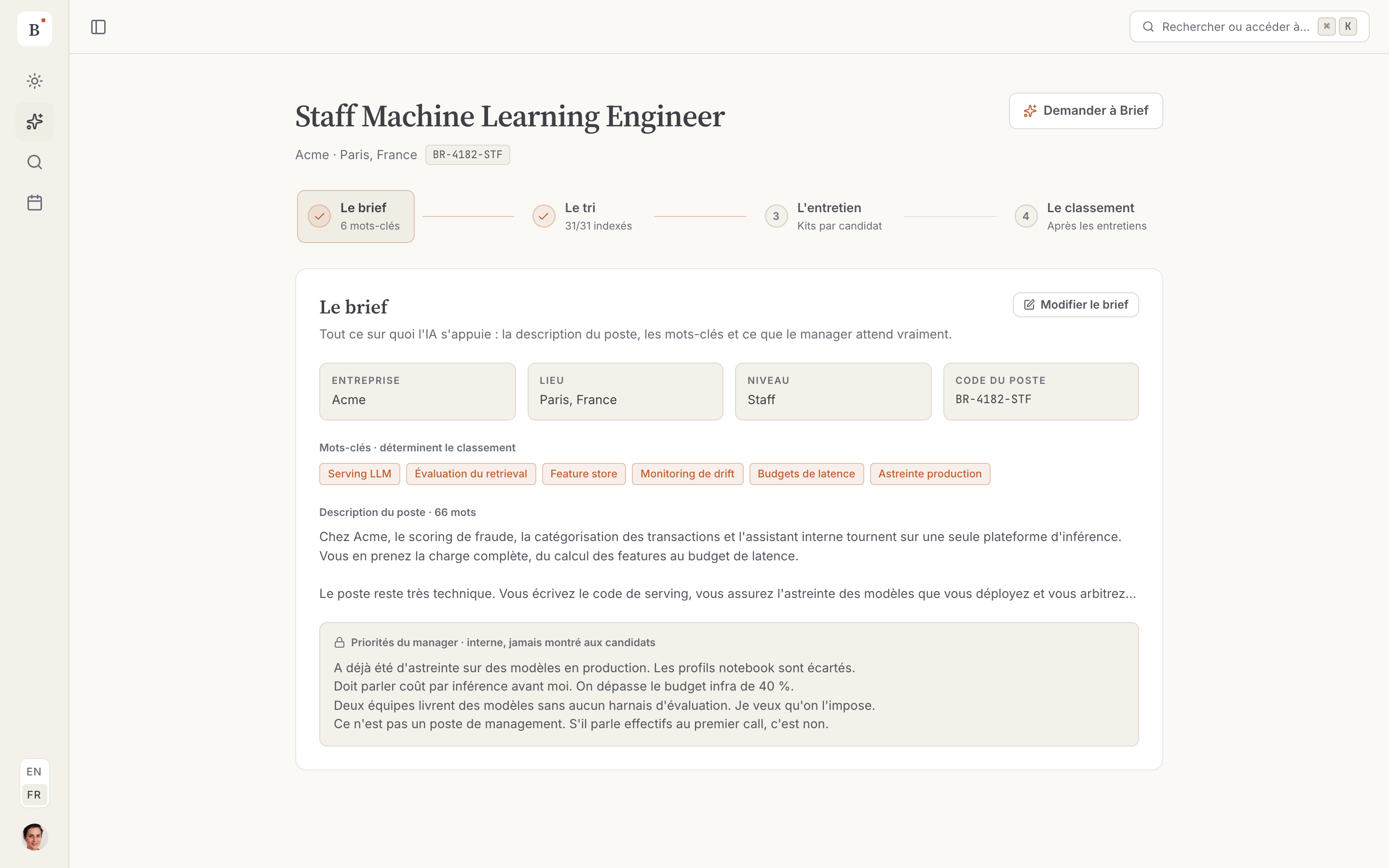The image size is (1389, 868).
Task: Select the sparkle AI sidebar icon
Action: [x=34, y=122]
